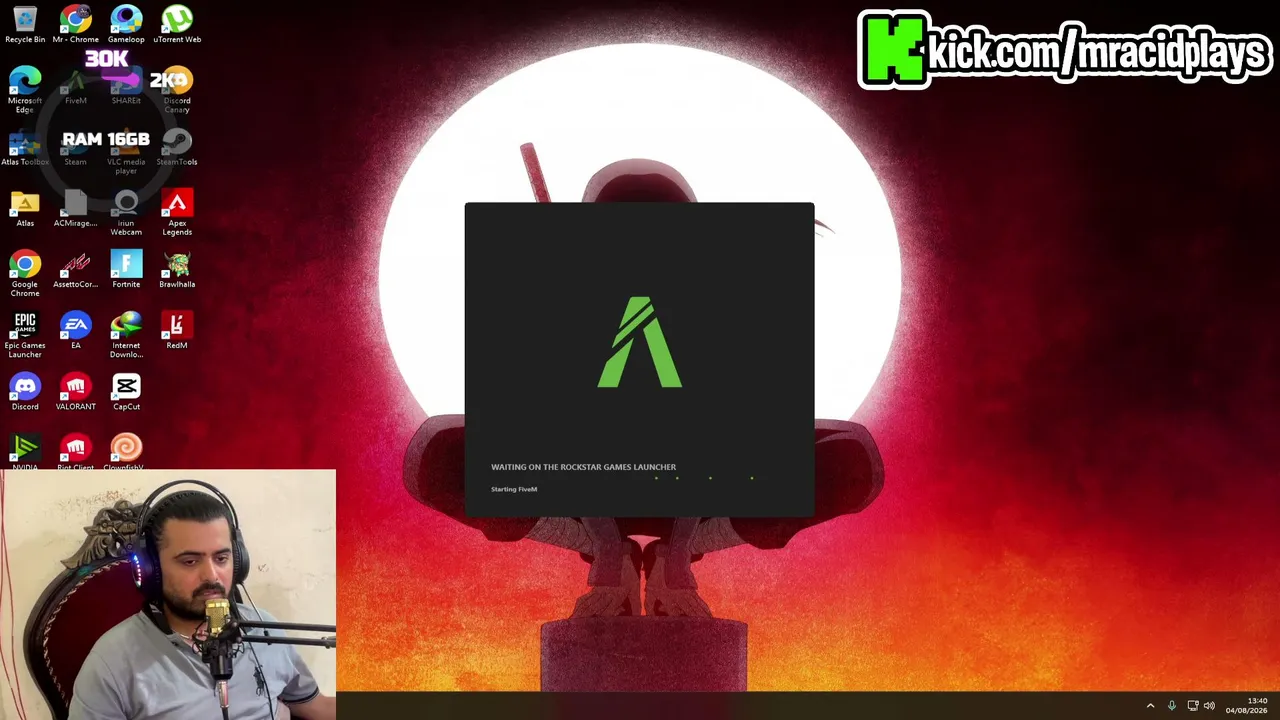Open the Recycle Bin desktop icon
The image size is (1280, 720).
click(25, 25)
